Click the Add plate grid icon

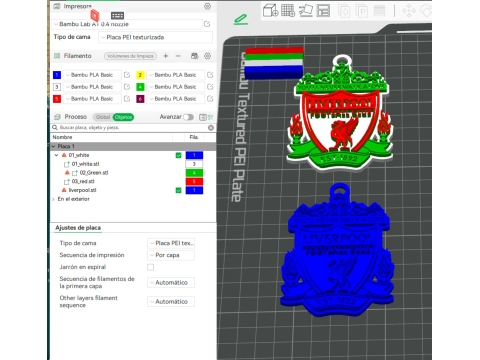tap(288, 11)
